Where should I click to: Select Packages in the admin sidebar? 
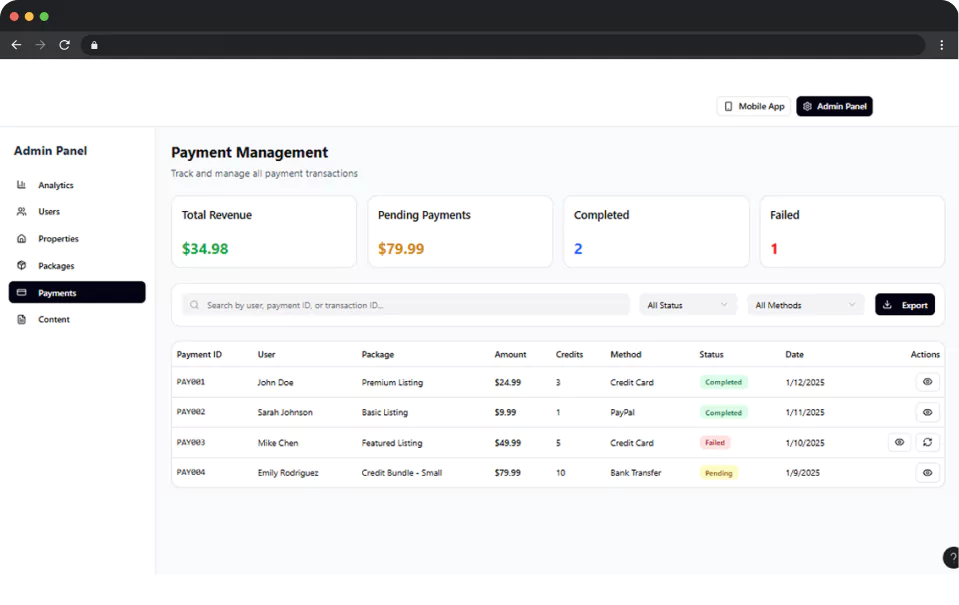(x=56, y=266)
